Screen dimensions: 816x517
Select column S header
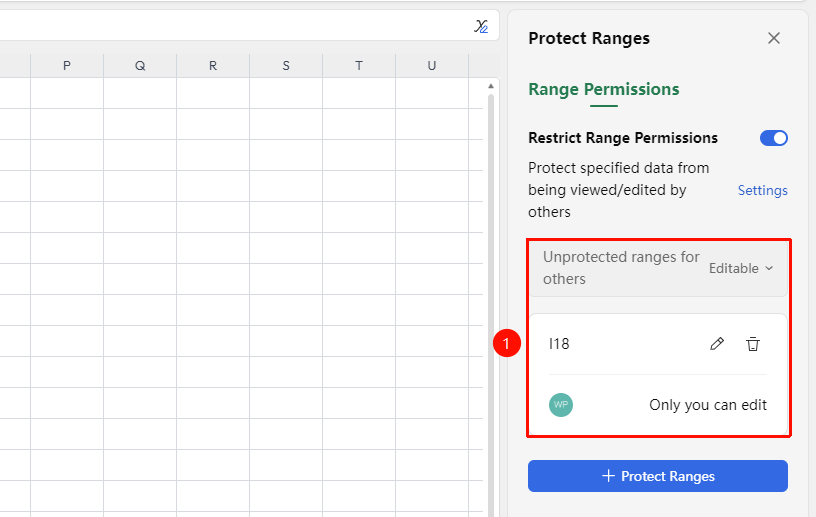286,66
